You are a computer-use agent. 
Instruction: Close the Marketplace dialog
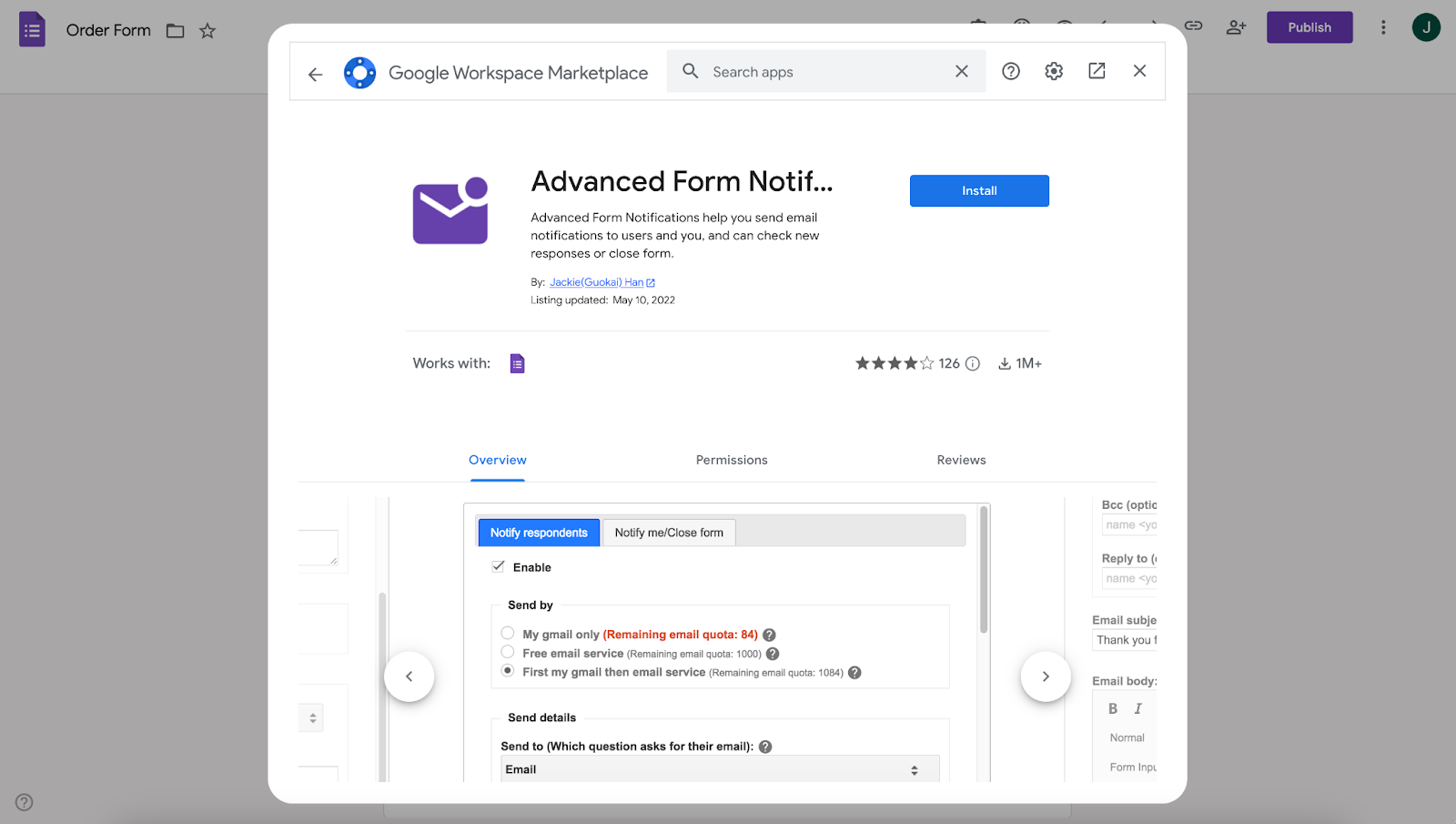click(x=1139, y=71)
